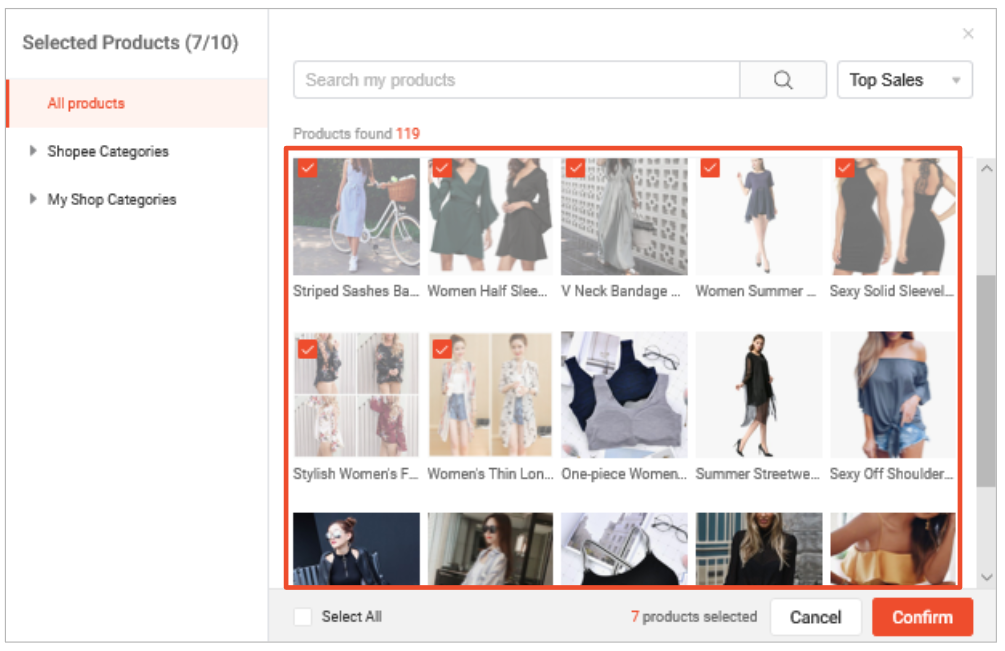
Task: Click the 'Selected Products (7/10)' heading
Action: point(130,42)
